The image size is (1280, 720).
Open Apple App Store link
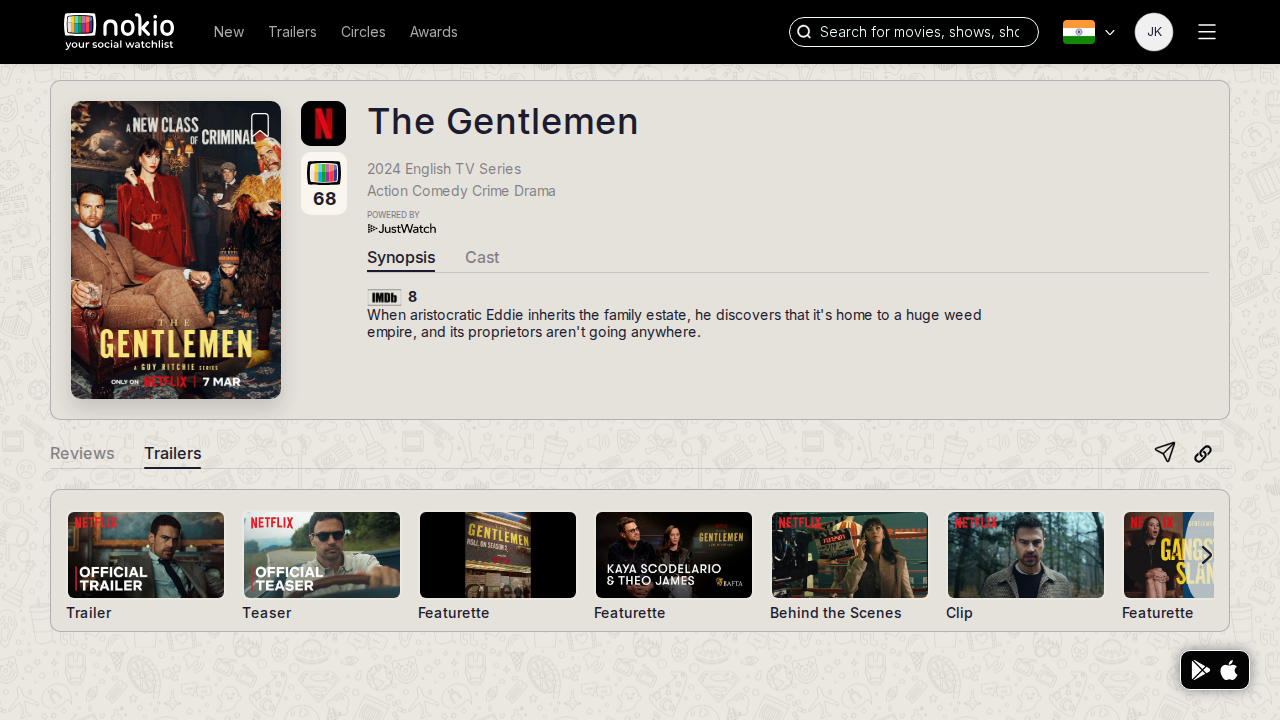tap(1229, 670)
